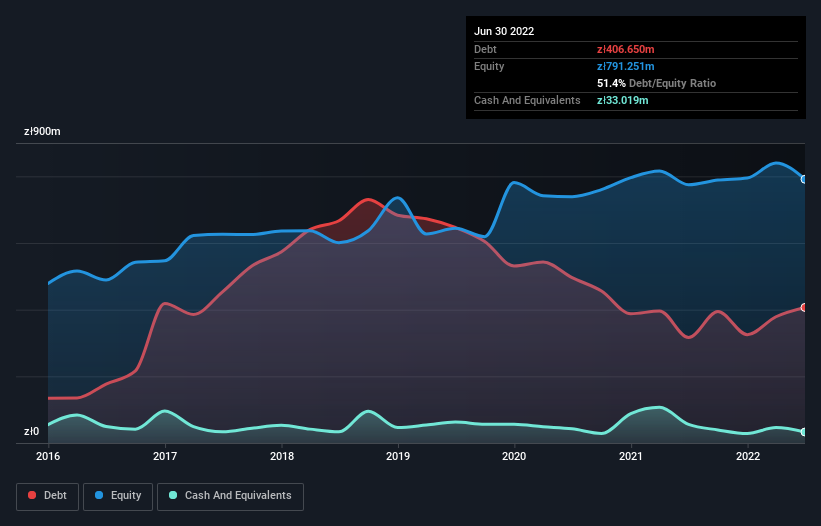
Task: Select the Cash endpoint marker at Jun 2022
Action: click(804, 432)
